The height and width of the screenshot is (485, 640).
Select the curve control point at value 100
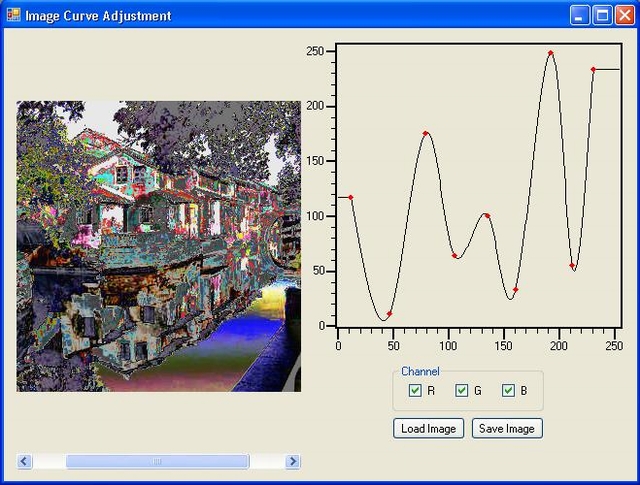pos(487,216)
